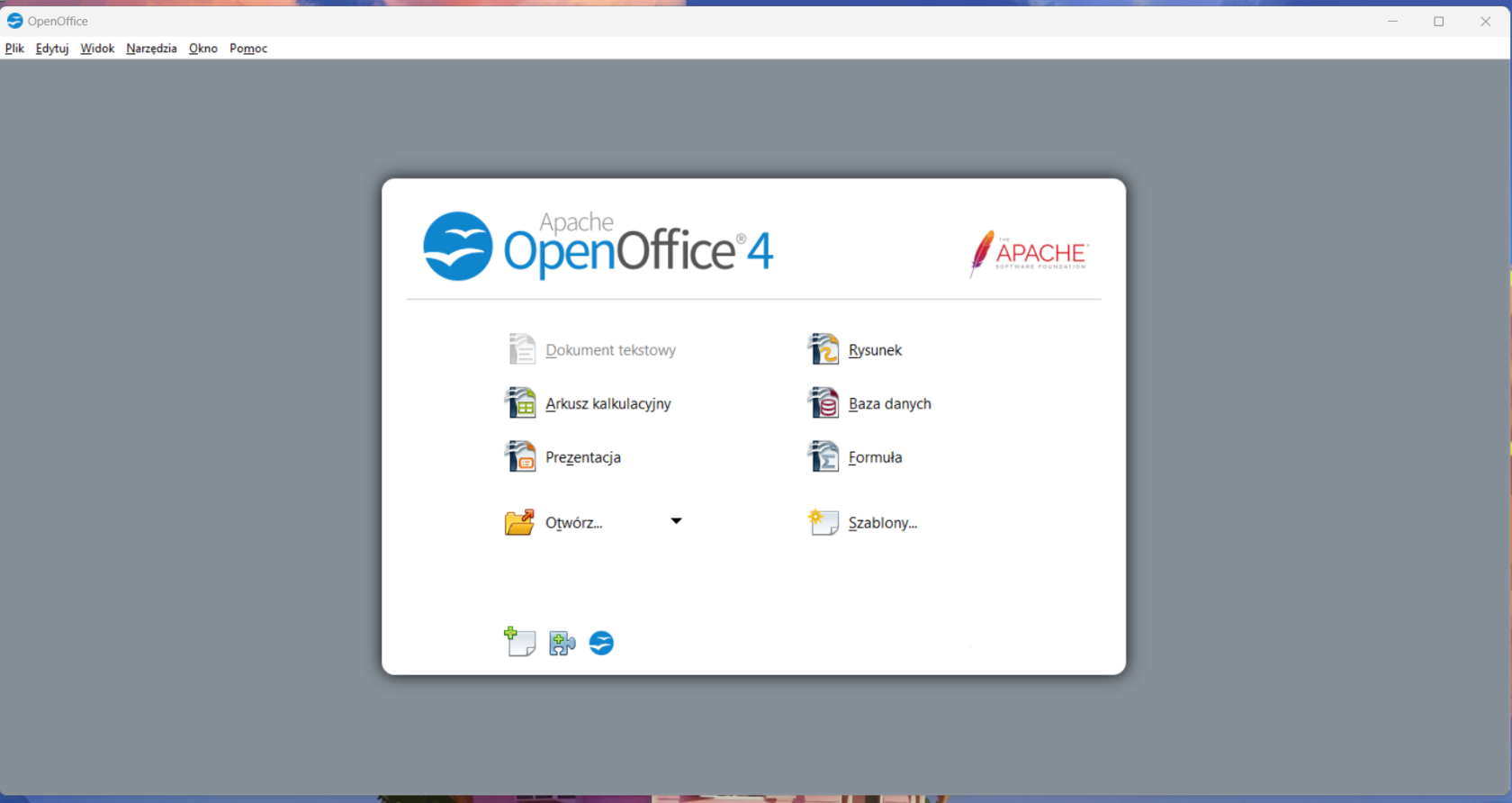Viewport: 1512px width, 803px height.
Task: Click the Rysunek drawing icon
Action: tap(823, 349)
